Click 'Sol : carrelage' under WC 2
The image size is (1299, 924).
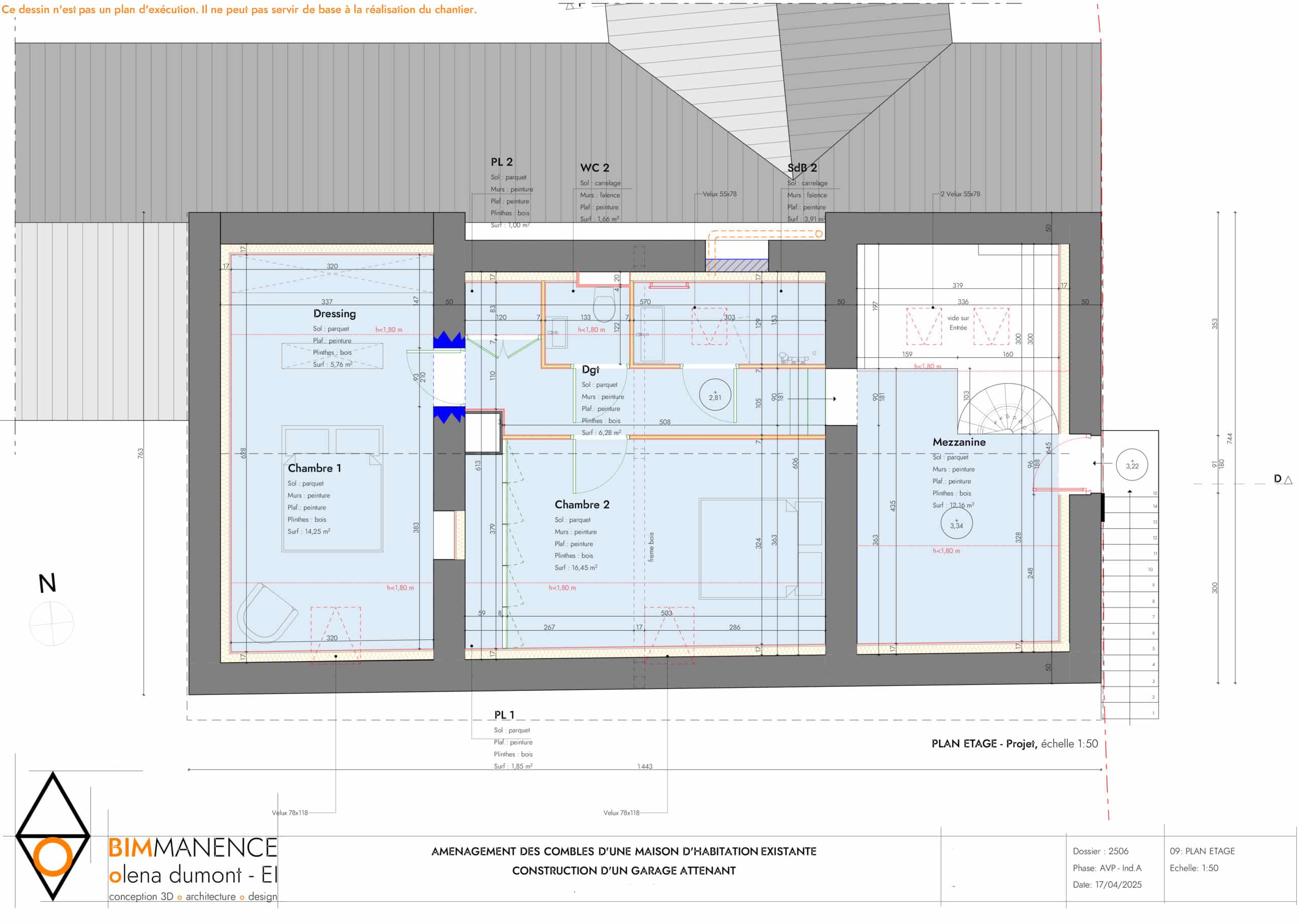600,183
